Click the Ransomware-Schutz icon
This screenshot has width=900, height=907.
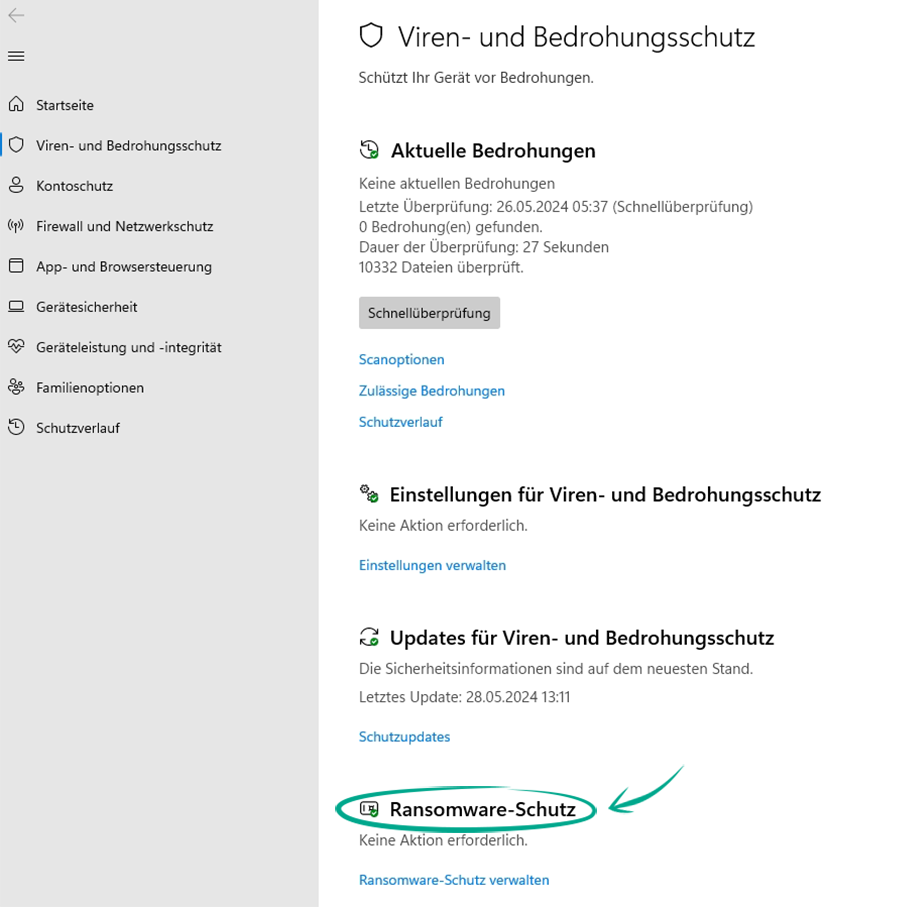(x=369, y=809)
